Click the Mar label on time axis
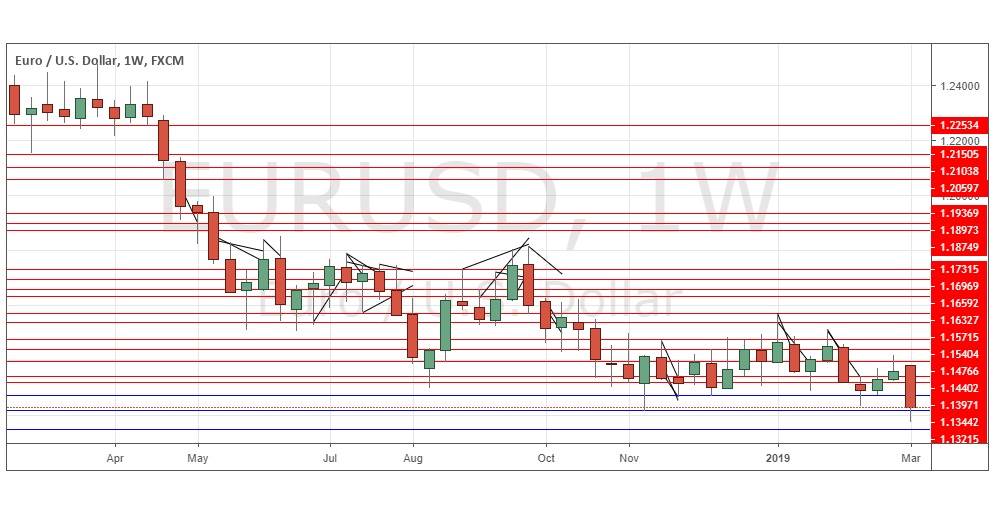 click(911, 458)
